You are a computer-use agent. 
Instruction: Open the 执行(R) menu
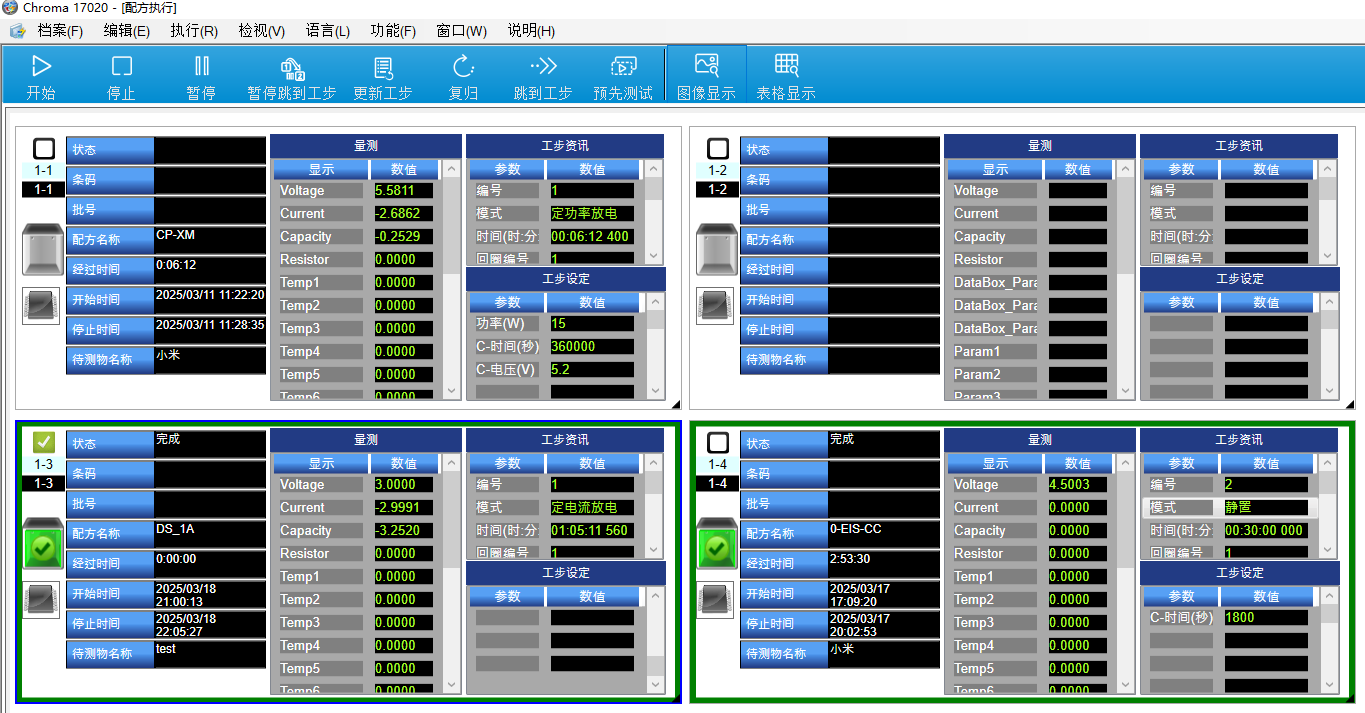coord(194,31)
